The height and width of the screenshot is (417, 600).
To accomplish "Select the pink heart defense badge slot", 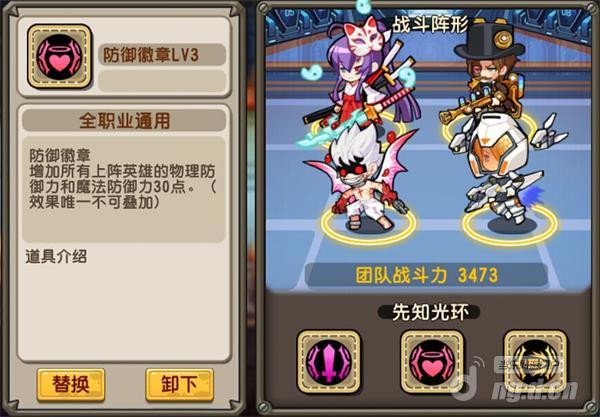I will pyautogui.click(x=432, y=362).
